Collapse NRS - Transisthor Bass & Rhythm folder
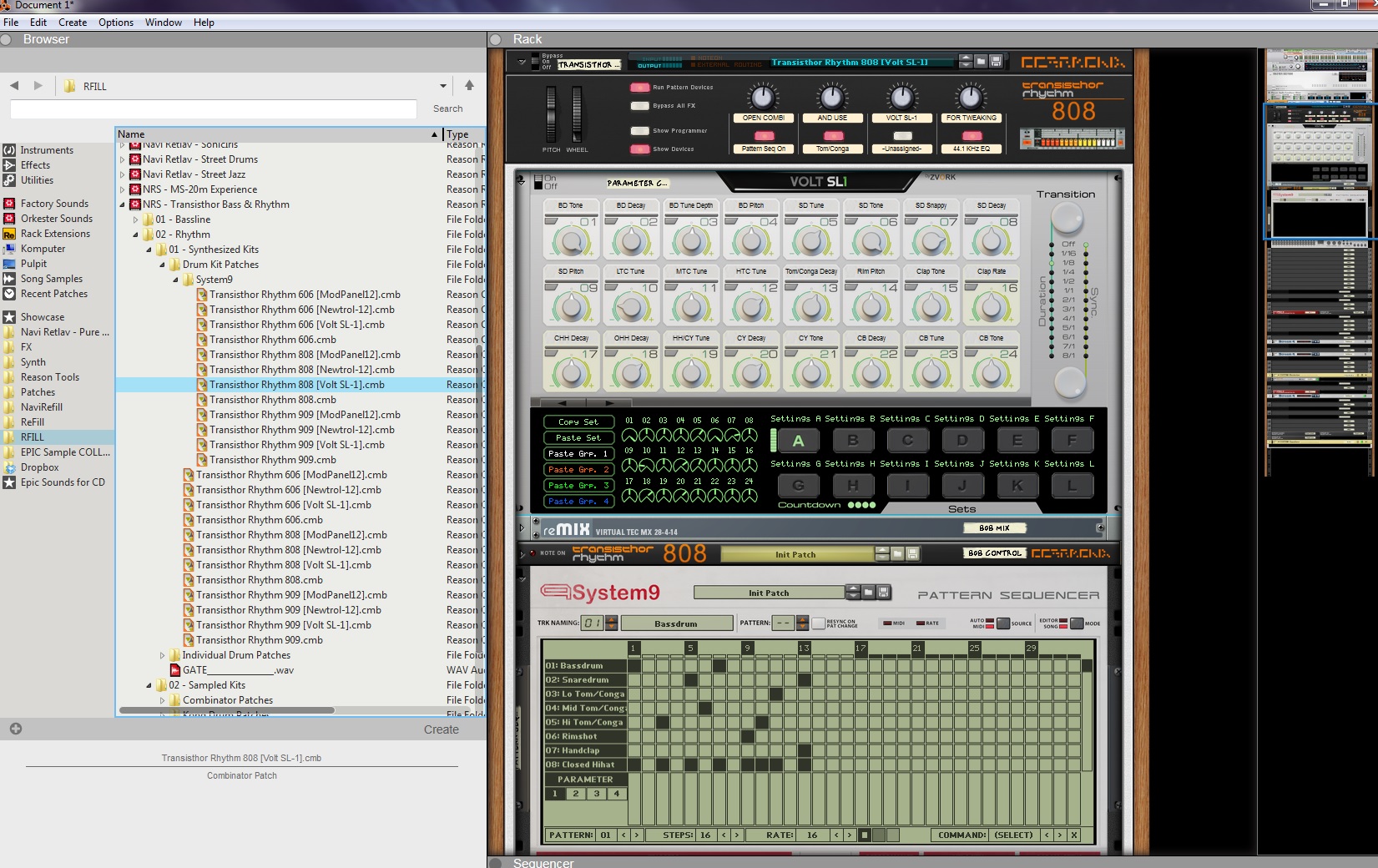The width and height of the screenshot is (1378, 868). (x=123, y=204)
